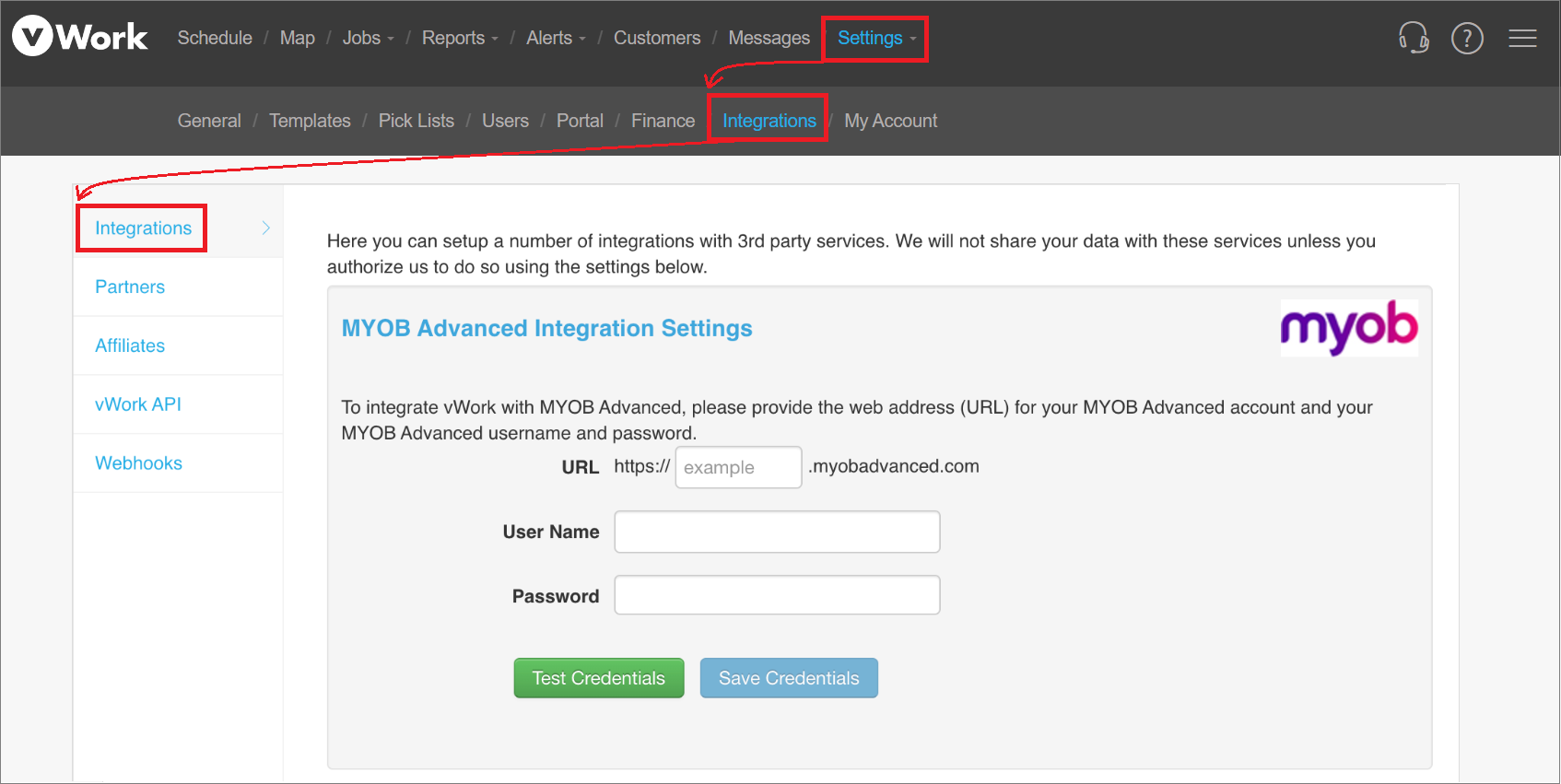Select vWork API in the sidebar
The image size is (1561, 784).
138,404
